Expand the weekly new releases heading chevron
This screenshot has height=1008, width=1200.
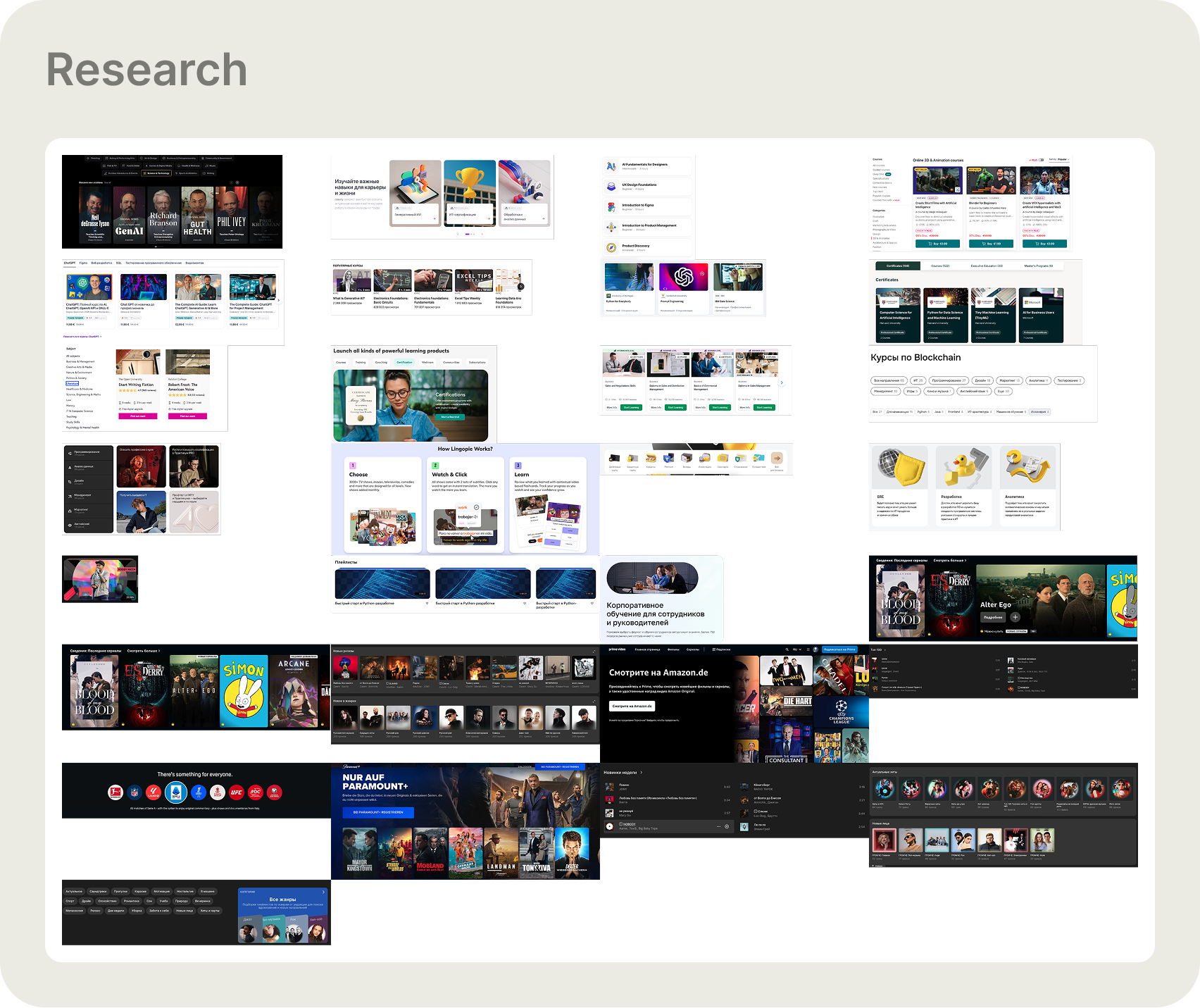641,773
